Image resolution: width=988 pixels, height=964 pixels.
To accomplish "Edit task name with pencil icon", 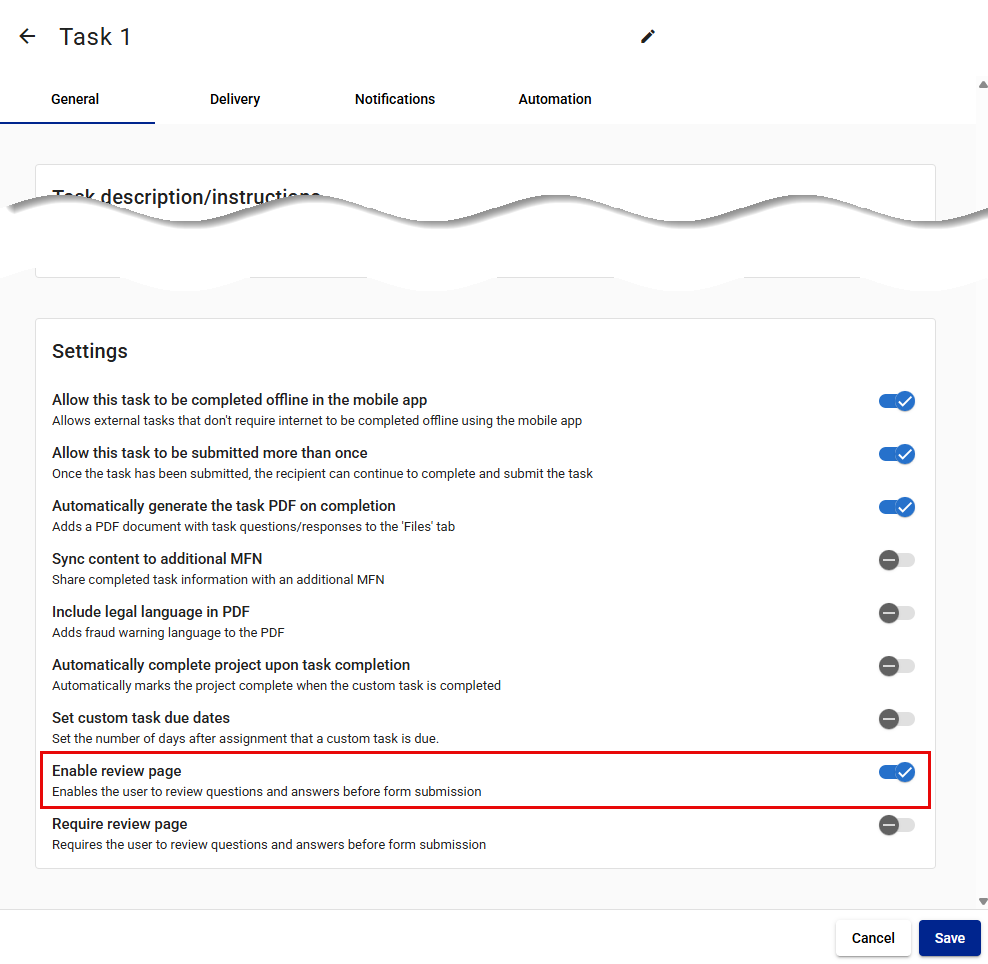I will coord(648,37).
